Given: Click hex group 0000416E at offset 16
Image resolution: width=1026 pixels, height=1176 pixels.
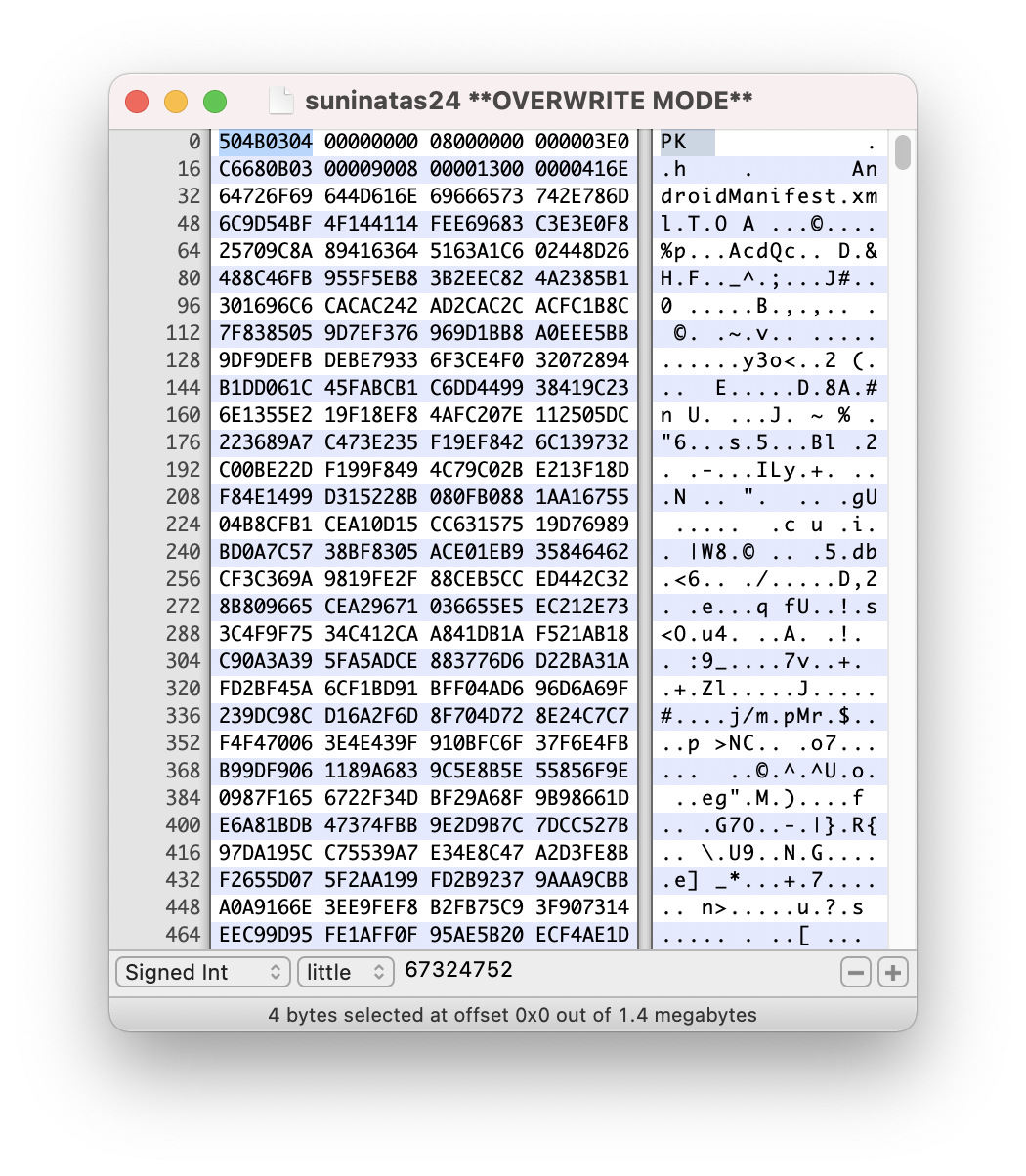Looking at the screenshot, I should tap(582, 169).
